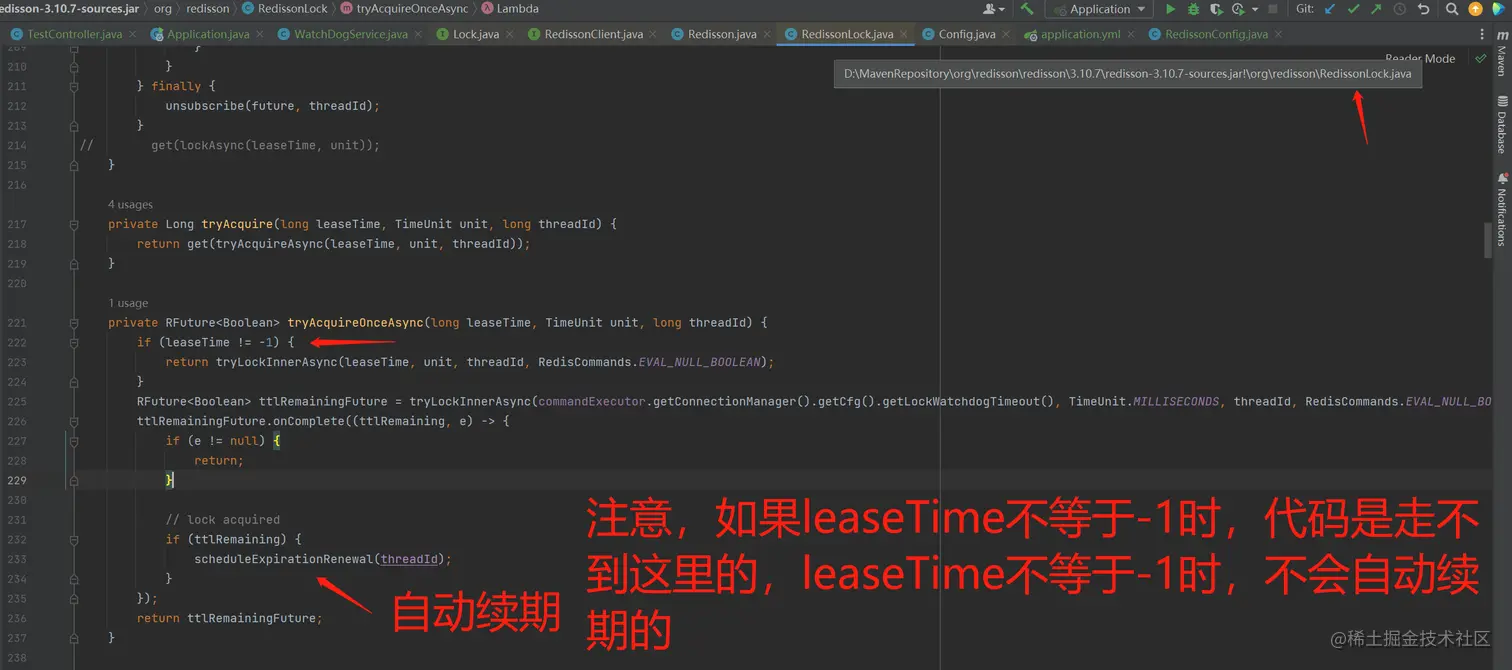Viewport: 1512px width, 670px height.
Task: Open Search Everywhere magnifier icon
Action: pyautogui.click(x=1452, y=9)
